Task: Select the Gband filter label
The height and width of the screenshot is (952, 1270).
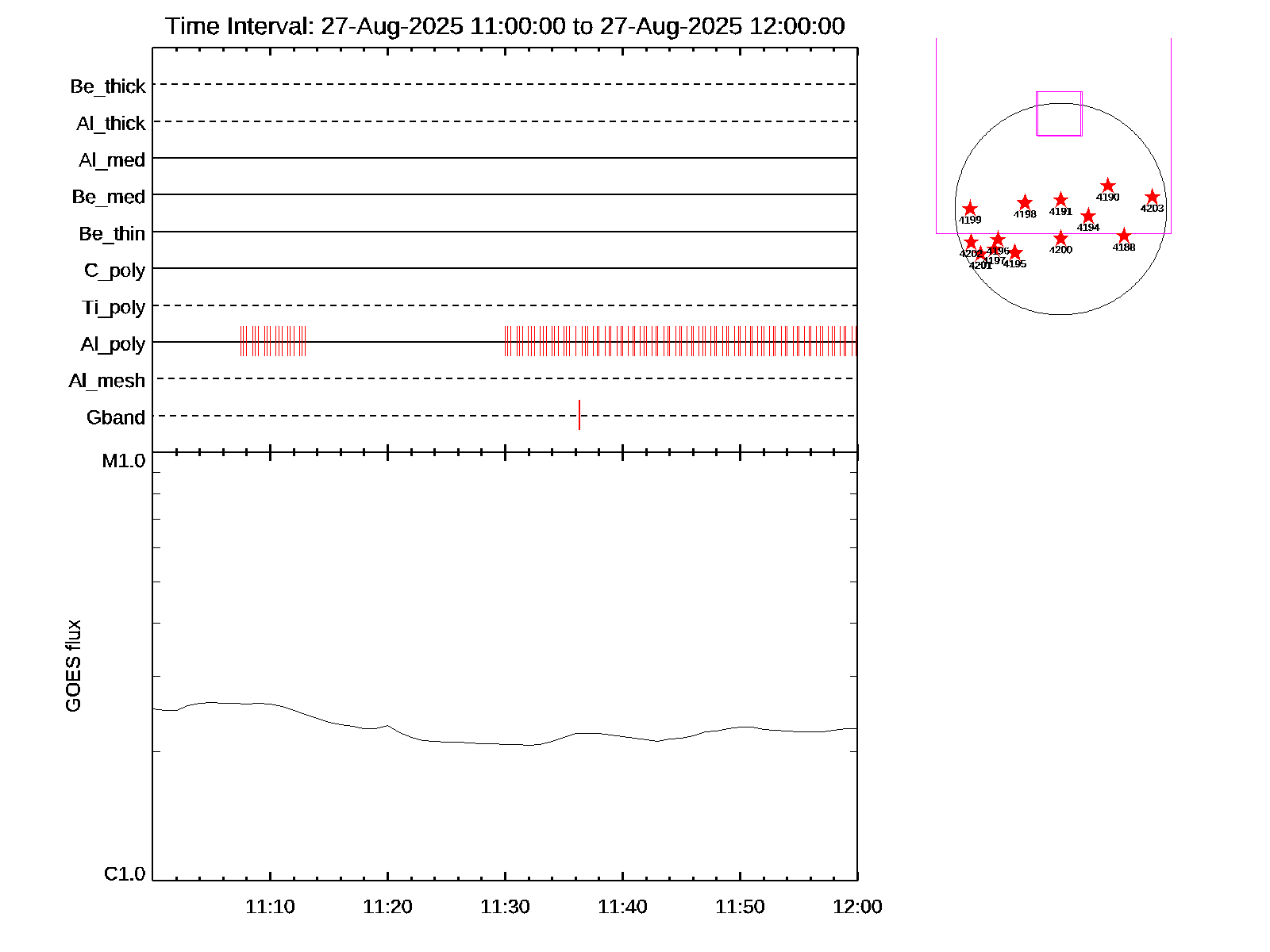Action: (x=116, y=417)
